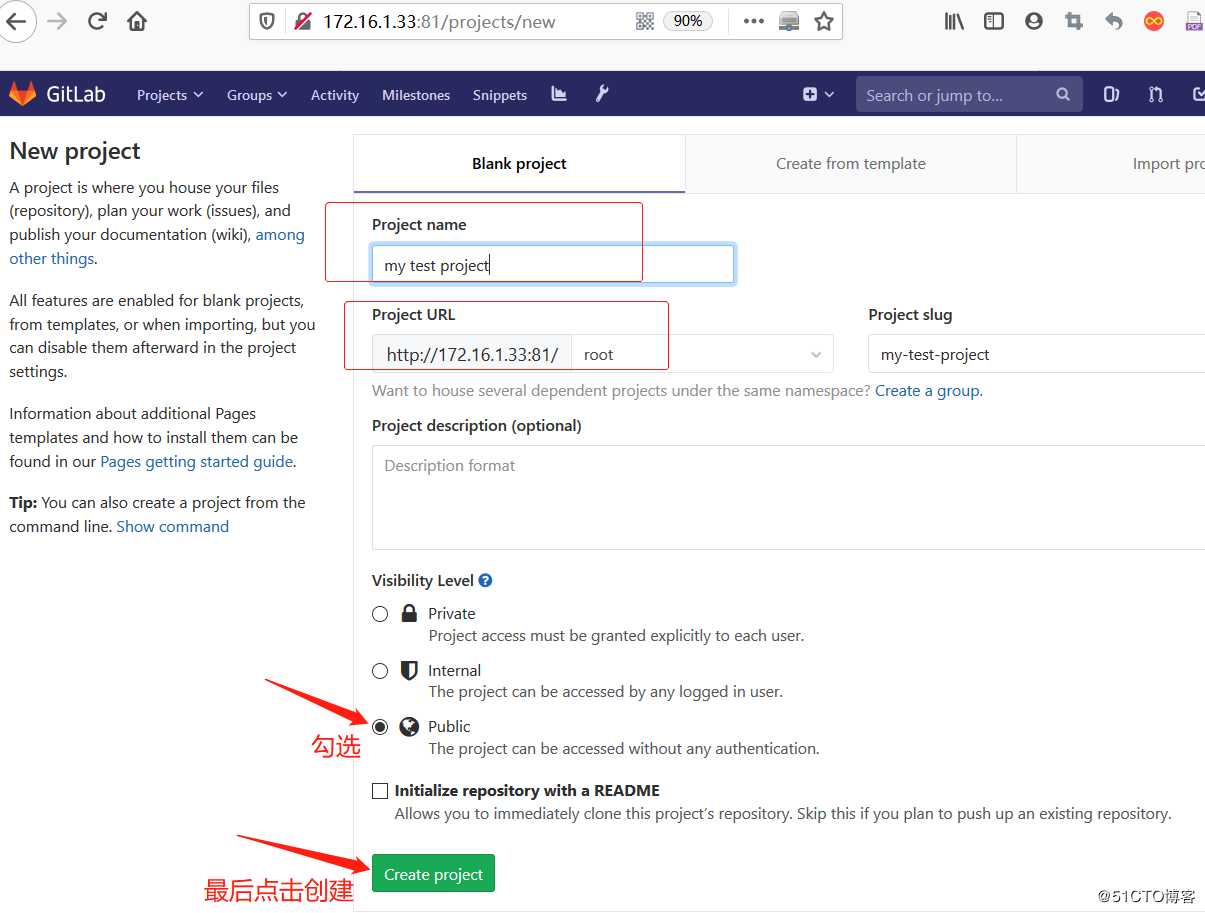Click the insecure connection lock icon
The height and width of the screenshot is (913, 1205).
point(302,21)
